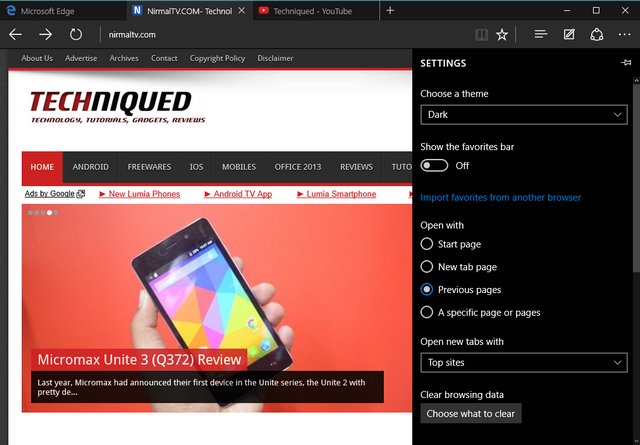Screen dimensions: 640x445
Task: Open the IOS navigation item
Action: (196, 167)
